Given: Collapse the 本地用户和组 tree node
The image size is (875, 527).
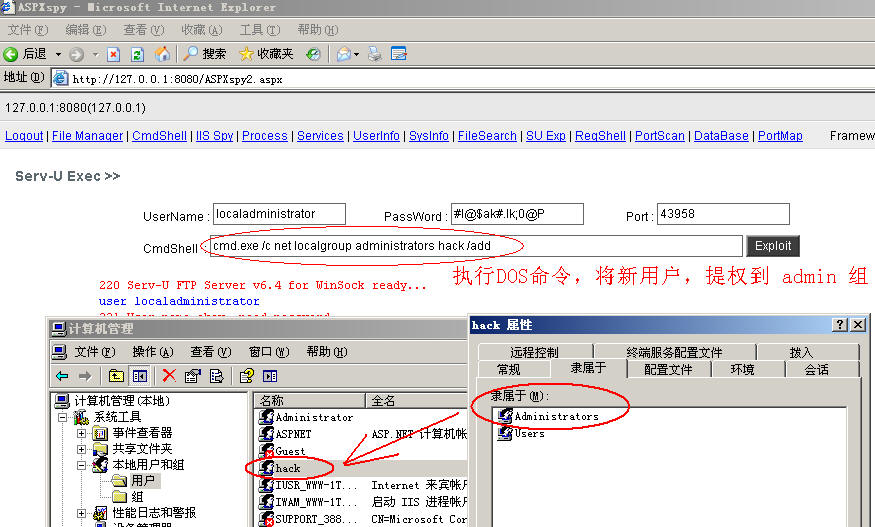Looking at the screenshot, I should pos(81,465).
